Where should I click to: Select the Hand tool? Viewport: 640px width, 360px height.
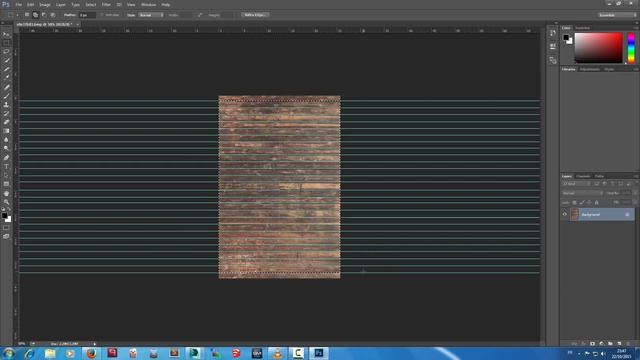[x=6, y=193]
